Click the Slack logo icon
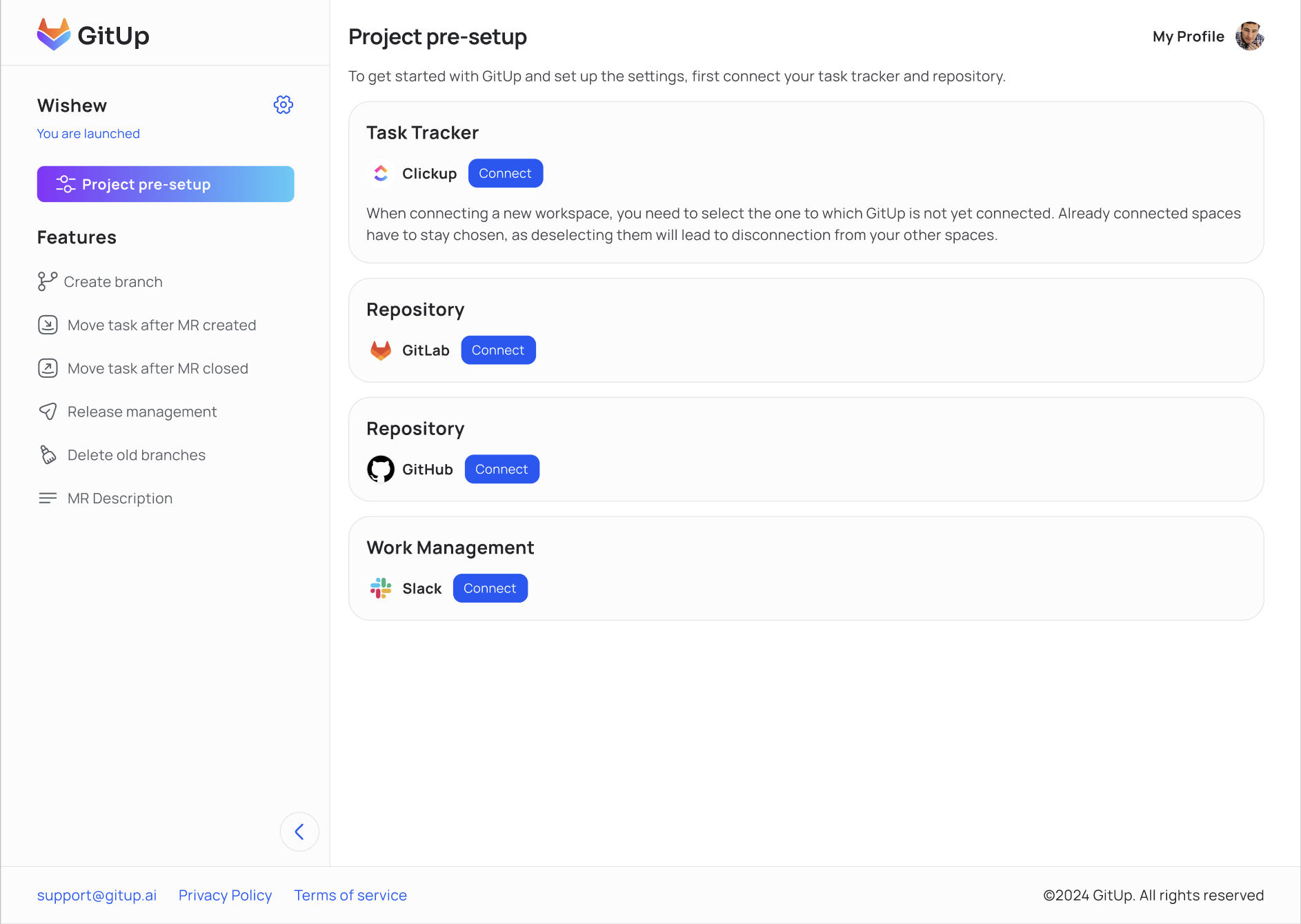Screen dimensions: 1301x924 (381, 588)
